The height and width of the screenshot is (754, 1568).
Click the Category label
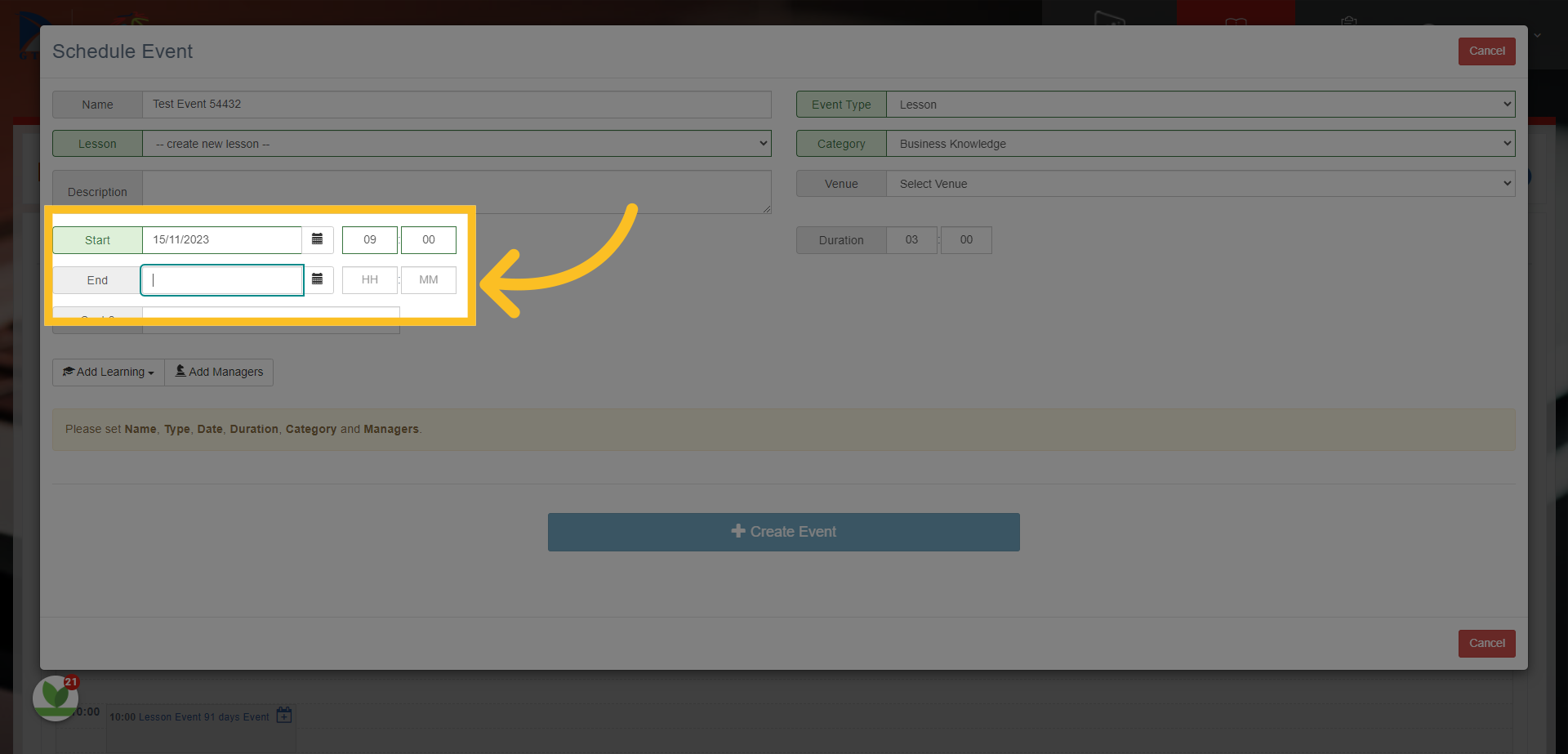(x=841, y=144)
